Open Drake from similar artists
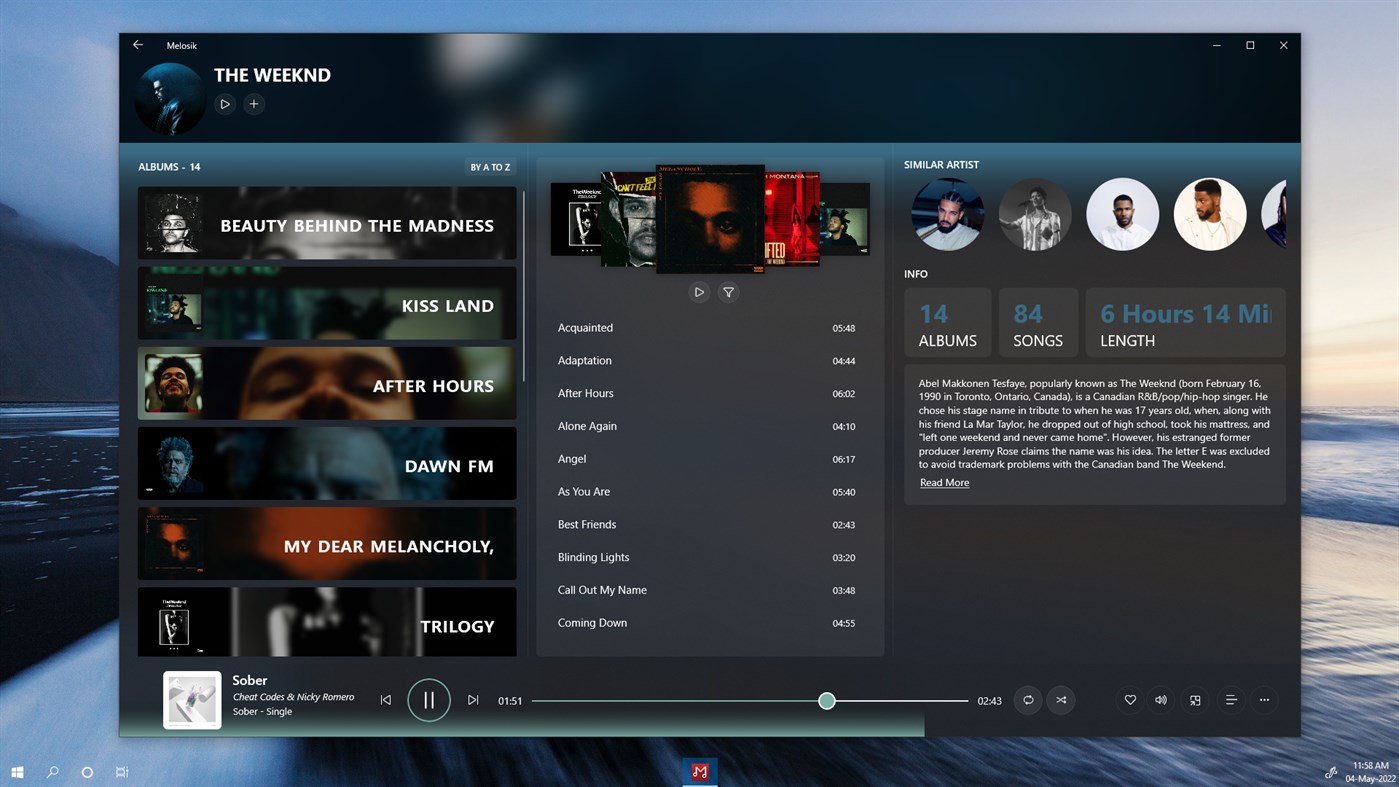Image resolution: width=1399 pixels, height=787 pixels. point(947,214)
